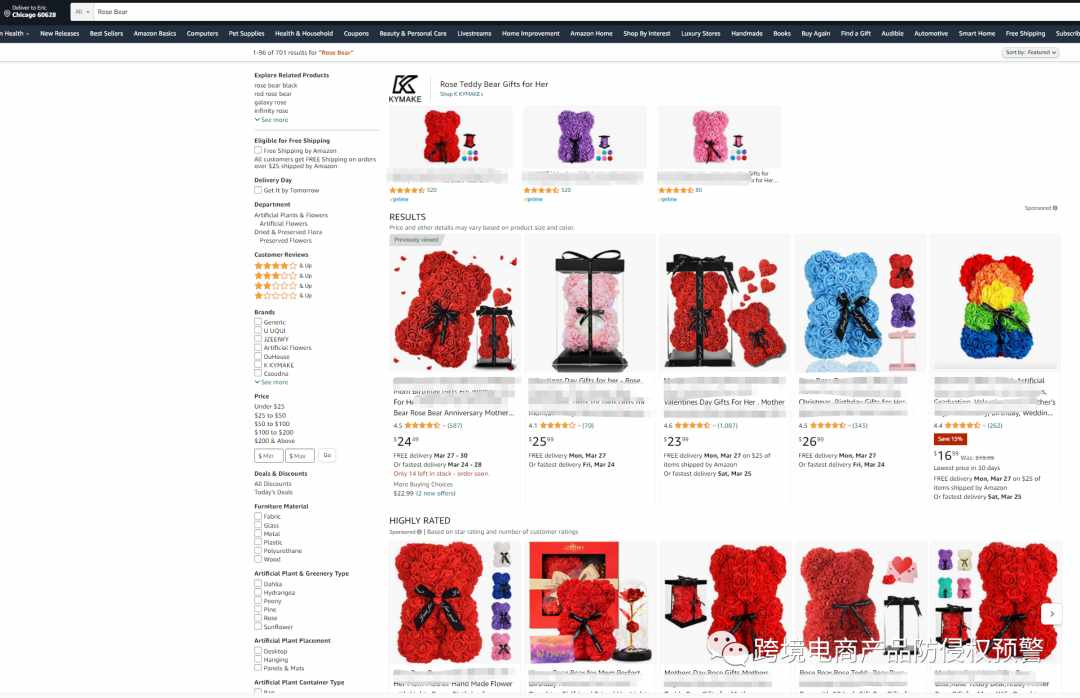
Task: Click the Go price filter button
Action: [327, 455]
